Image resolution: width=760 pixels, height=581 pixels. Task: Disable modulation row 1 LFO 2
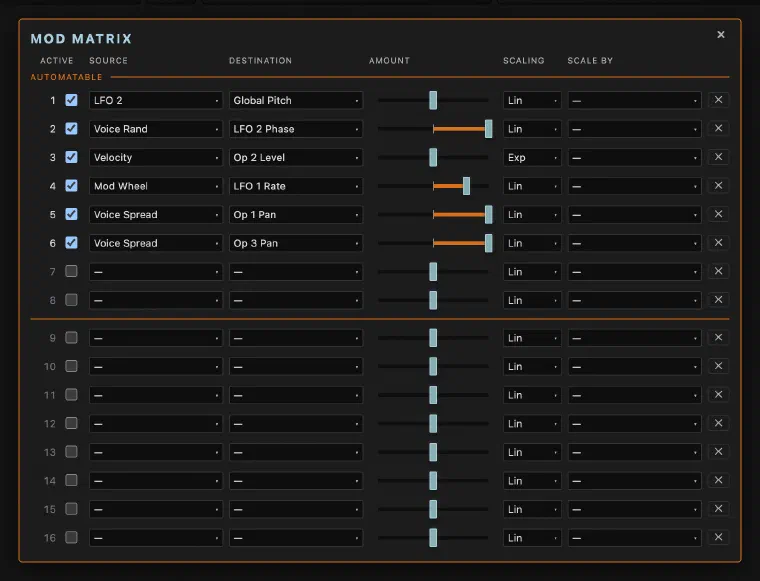pos(71,100)
